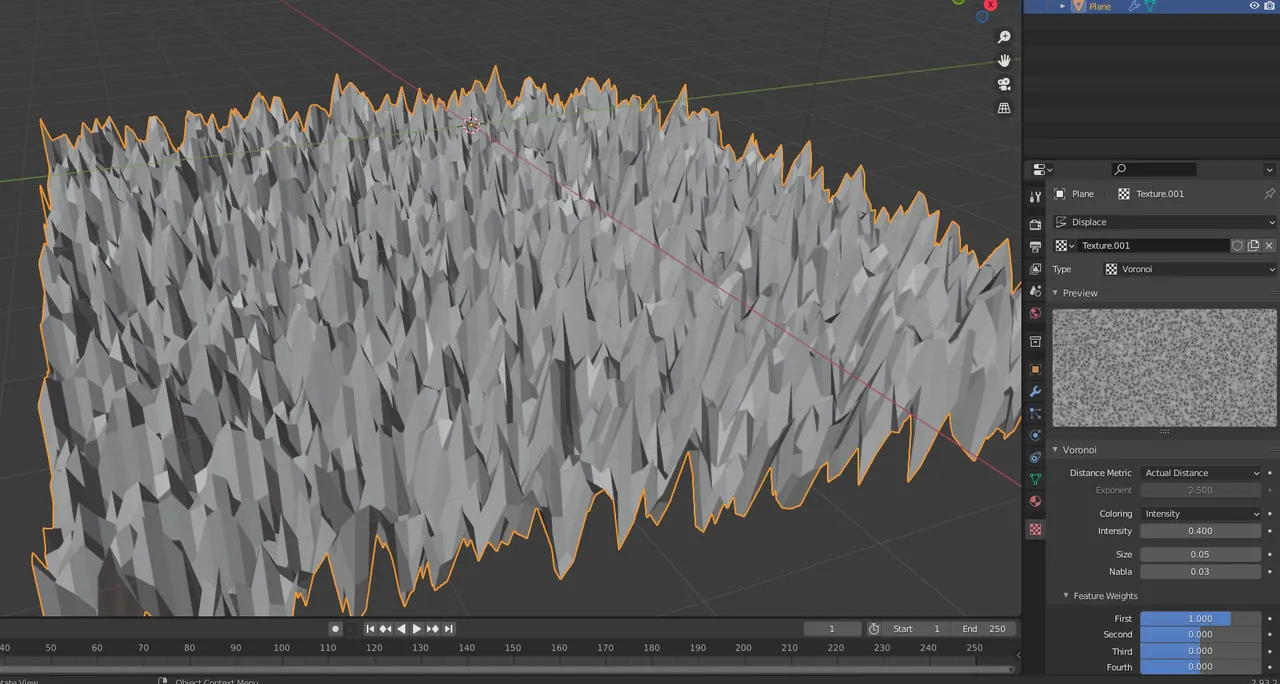Open the Object Data green triangle tab
The width and height of the screenshot is (1280, 684).
1035,480
